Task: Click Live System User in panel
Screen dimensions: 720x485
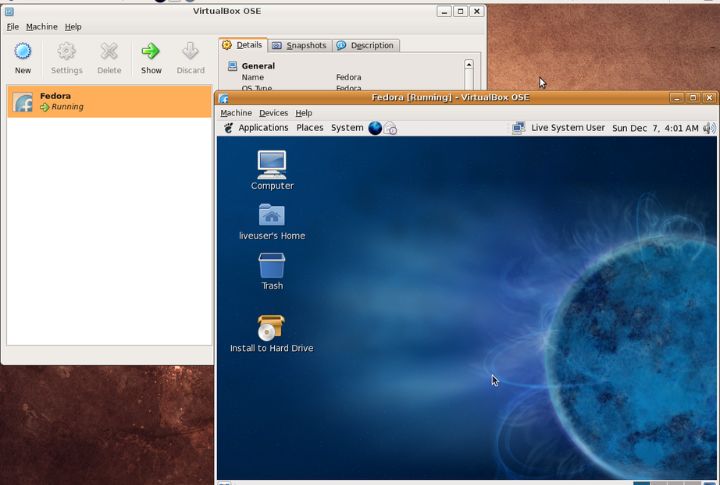Action: click(x=568, y=128)
